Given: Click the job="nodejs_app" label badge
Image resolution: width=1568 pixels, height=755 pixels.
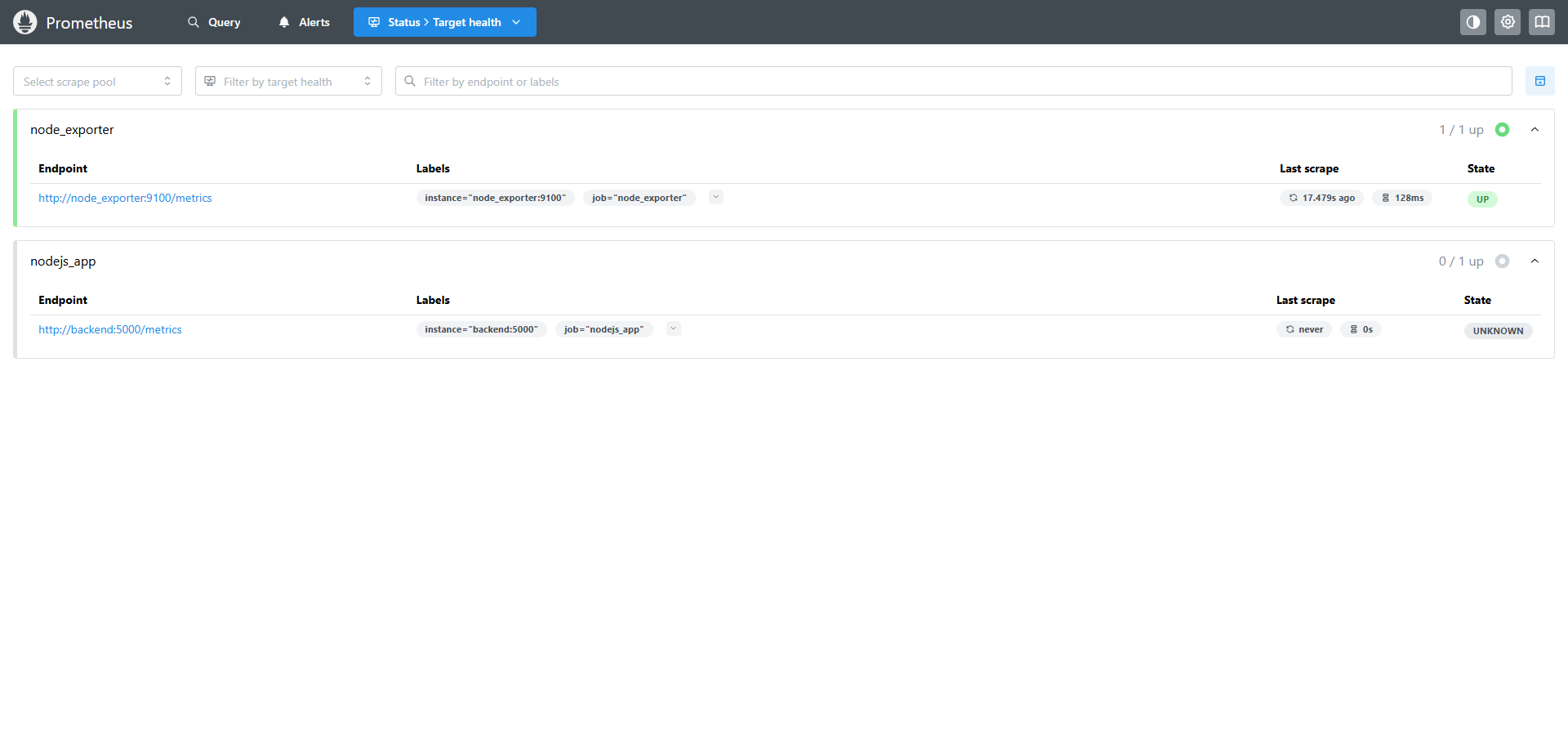Looking at the screenshot, I should pos(604,329).
